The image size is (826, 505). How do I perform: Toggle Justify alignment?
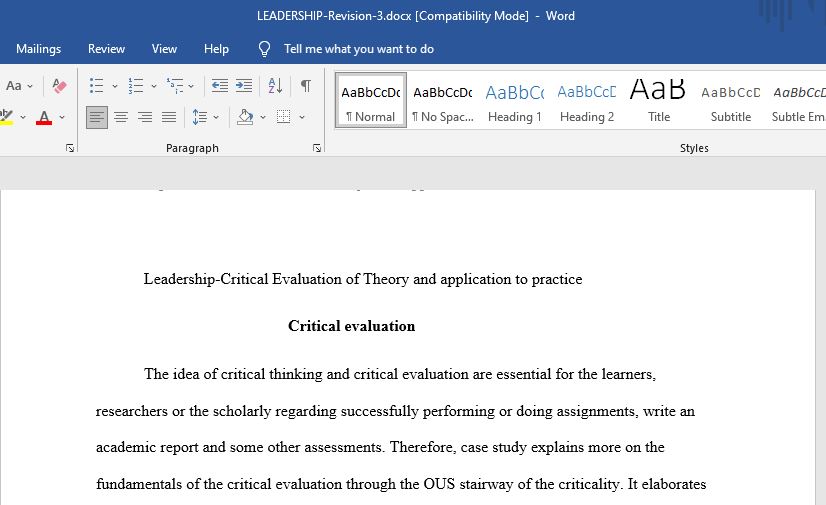tap(169, 117)
